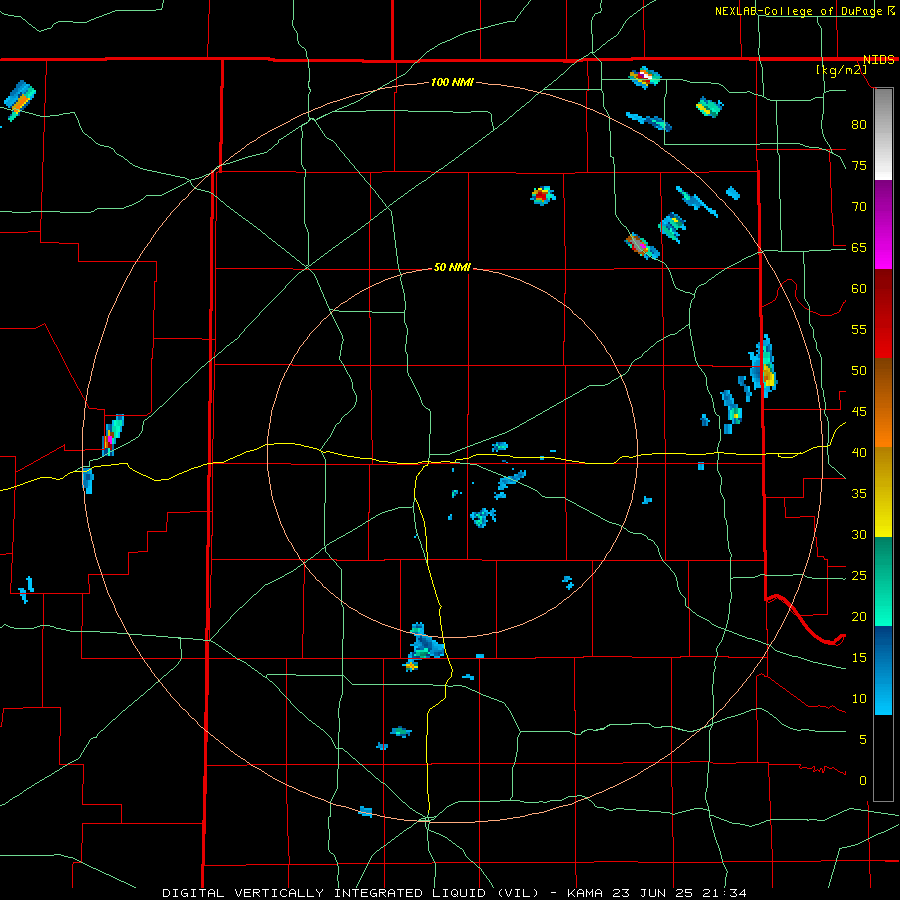
Task: Click the orange segment of the VIL color bar
Action: point(883,403)
